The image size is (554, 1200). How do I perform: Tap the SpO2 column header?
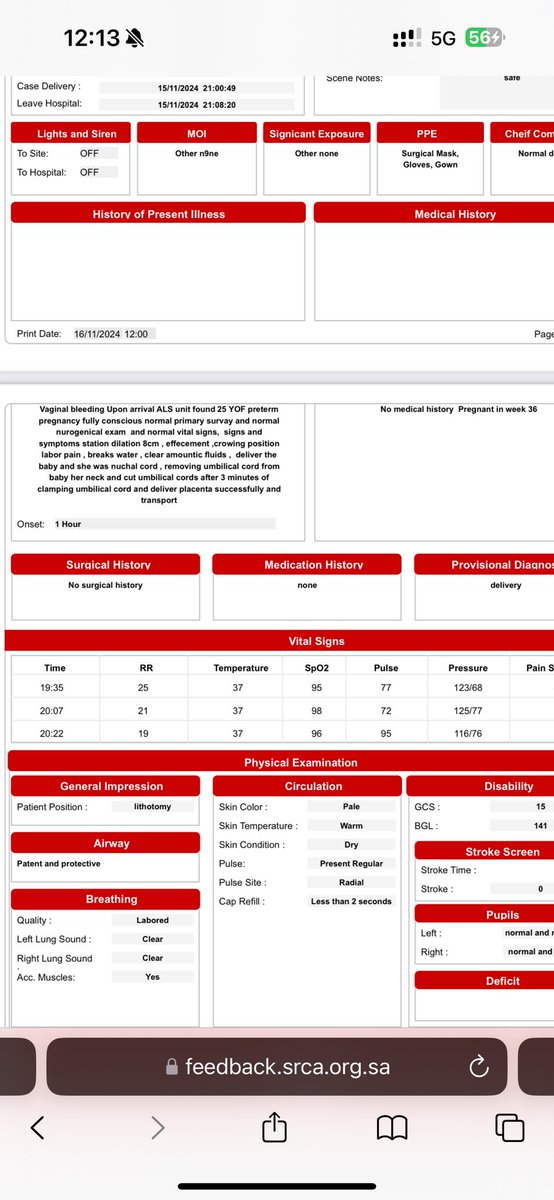point(316,668)
